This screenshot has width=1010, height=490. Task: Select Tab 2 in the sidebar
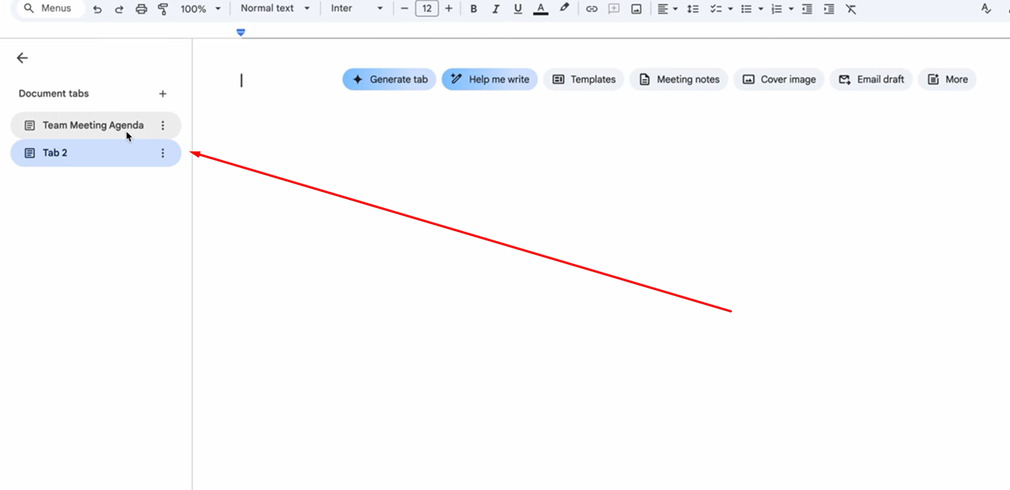click(96, 153)
